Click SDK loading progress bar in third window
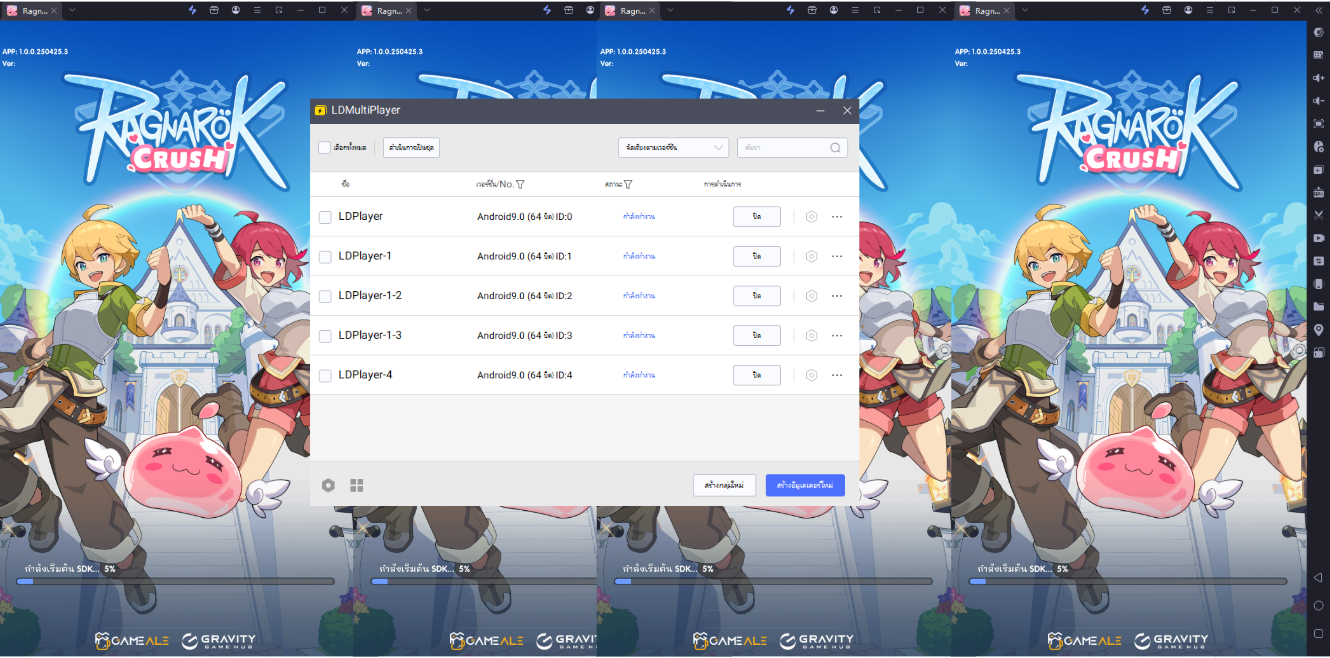 (774, 581)
